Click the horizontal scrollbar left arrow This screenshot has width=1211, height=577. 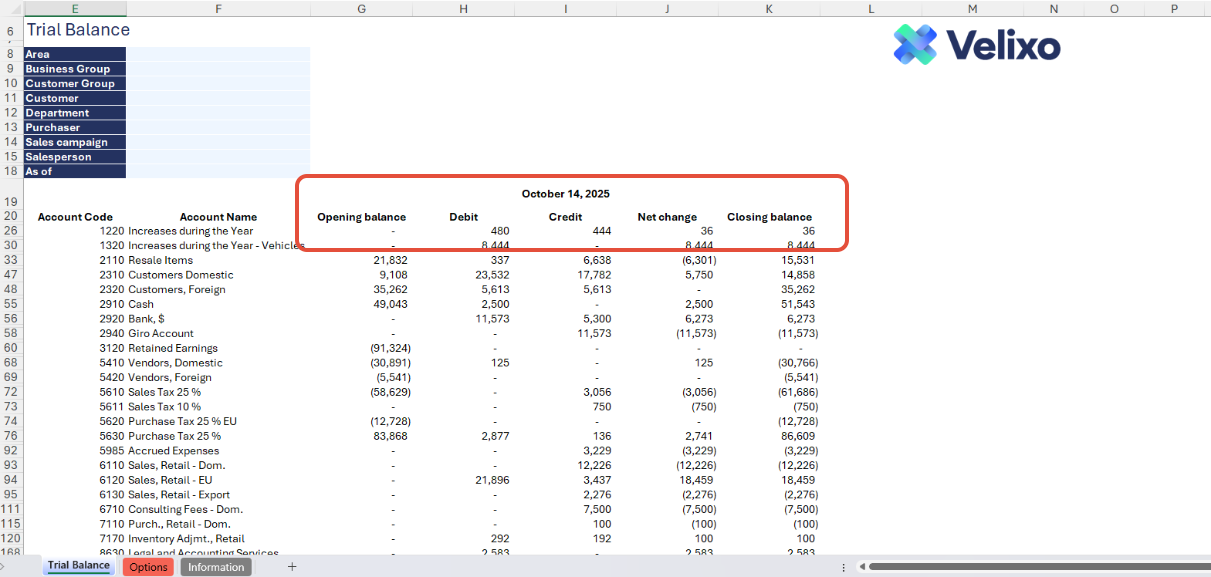861,567
